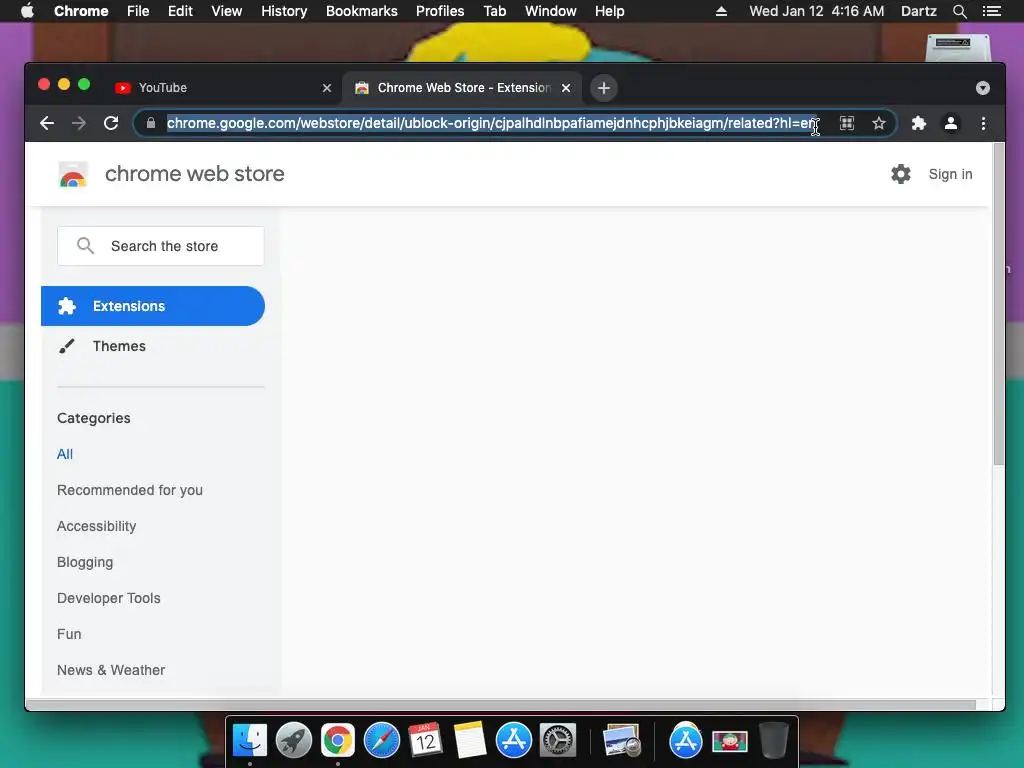This screenshot has width=1024, height=768.
Task: Click the eject icon in menu bar
Action: [x=721, y=11]
